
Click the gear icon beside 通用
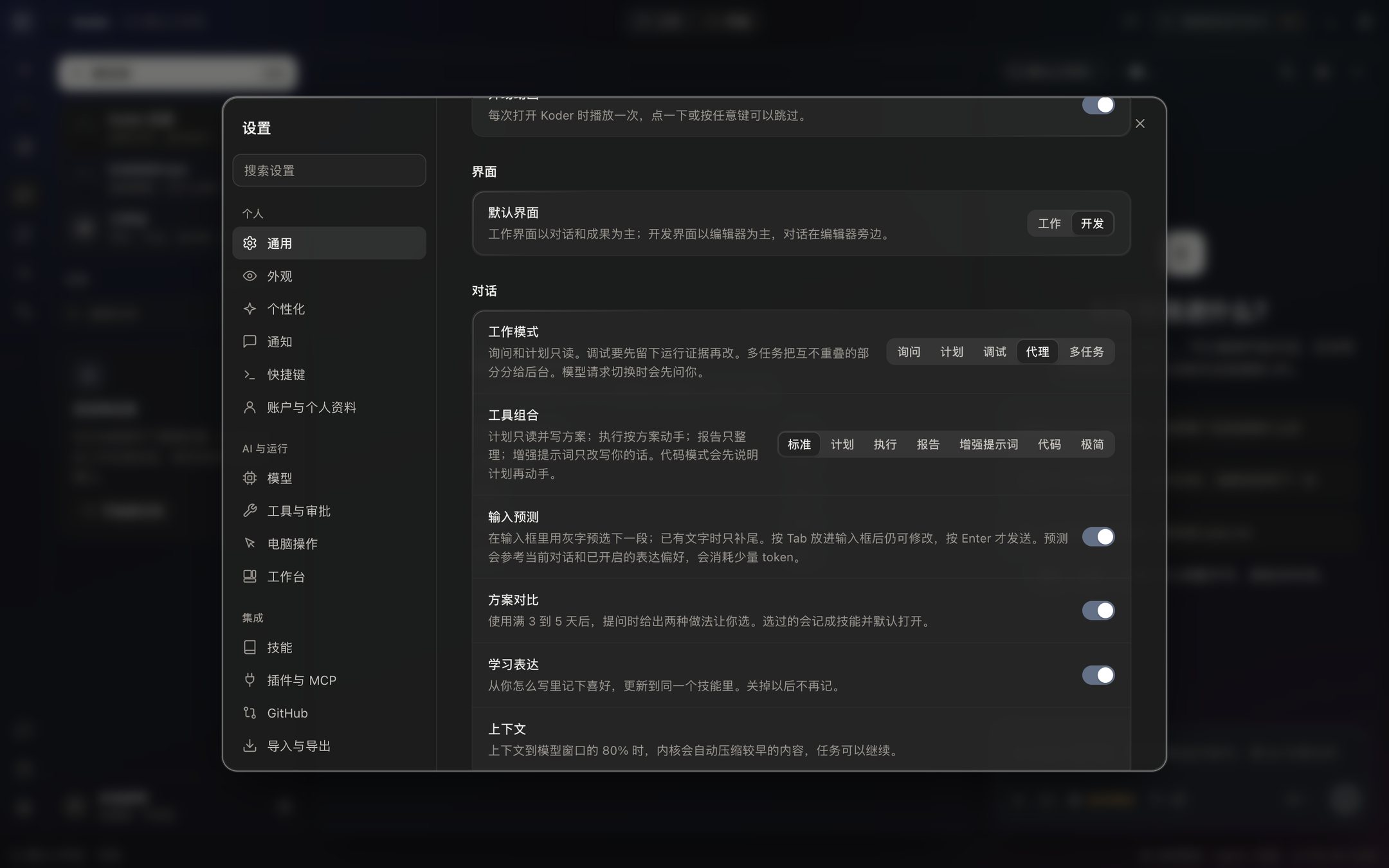(x=250, y=243)
